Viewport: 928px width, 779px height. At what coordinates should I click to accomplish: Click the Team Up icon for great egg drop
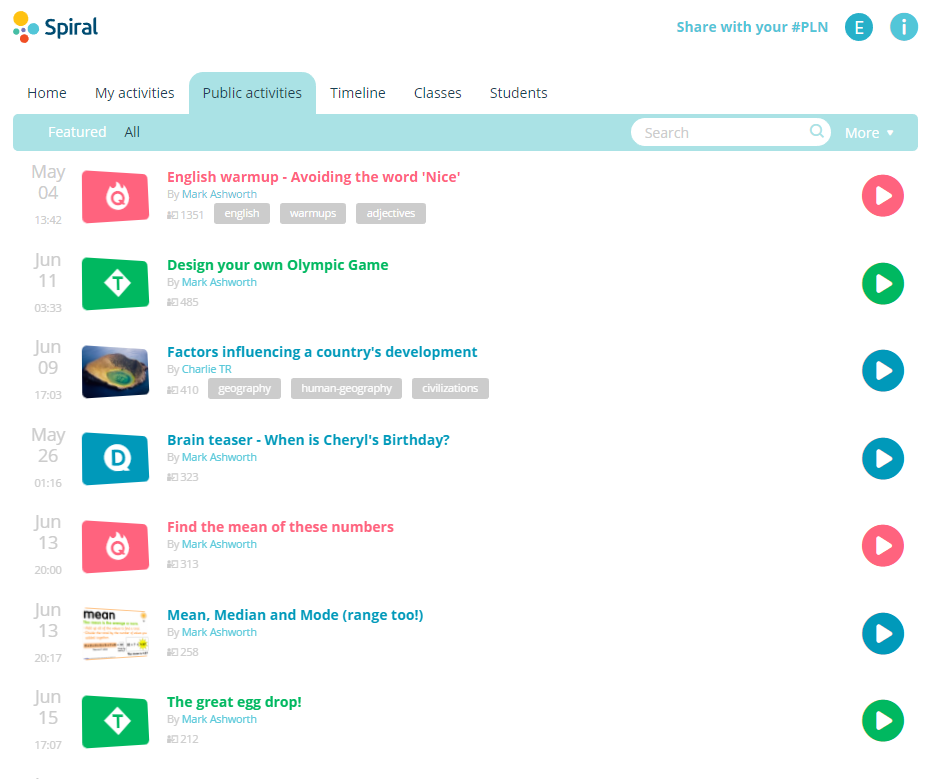pyautogui.click(x=115, y=721)
